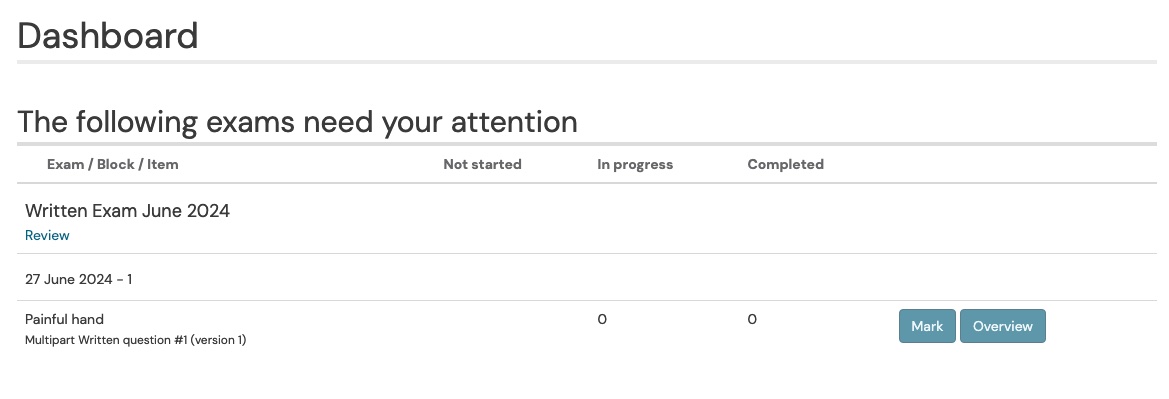Click the Multipart Written question #1 subtitle
This screenshot has width=1169, height=399.
point(136,340)
